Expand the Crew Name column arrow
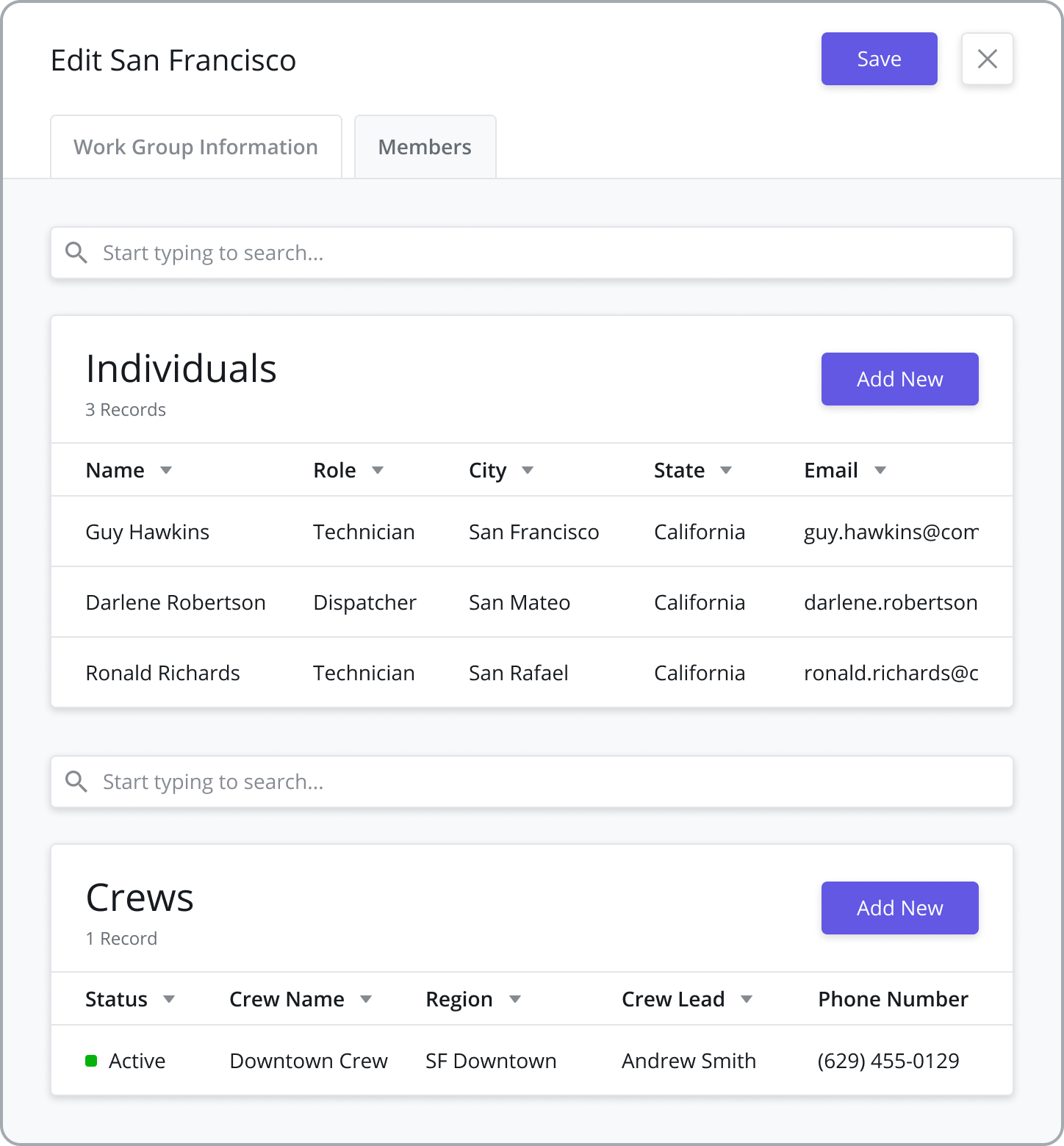 point(366,999)
